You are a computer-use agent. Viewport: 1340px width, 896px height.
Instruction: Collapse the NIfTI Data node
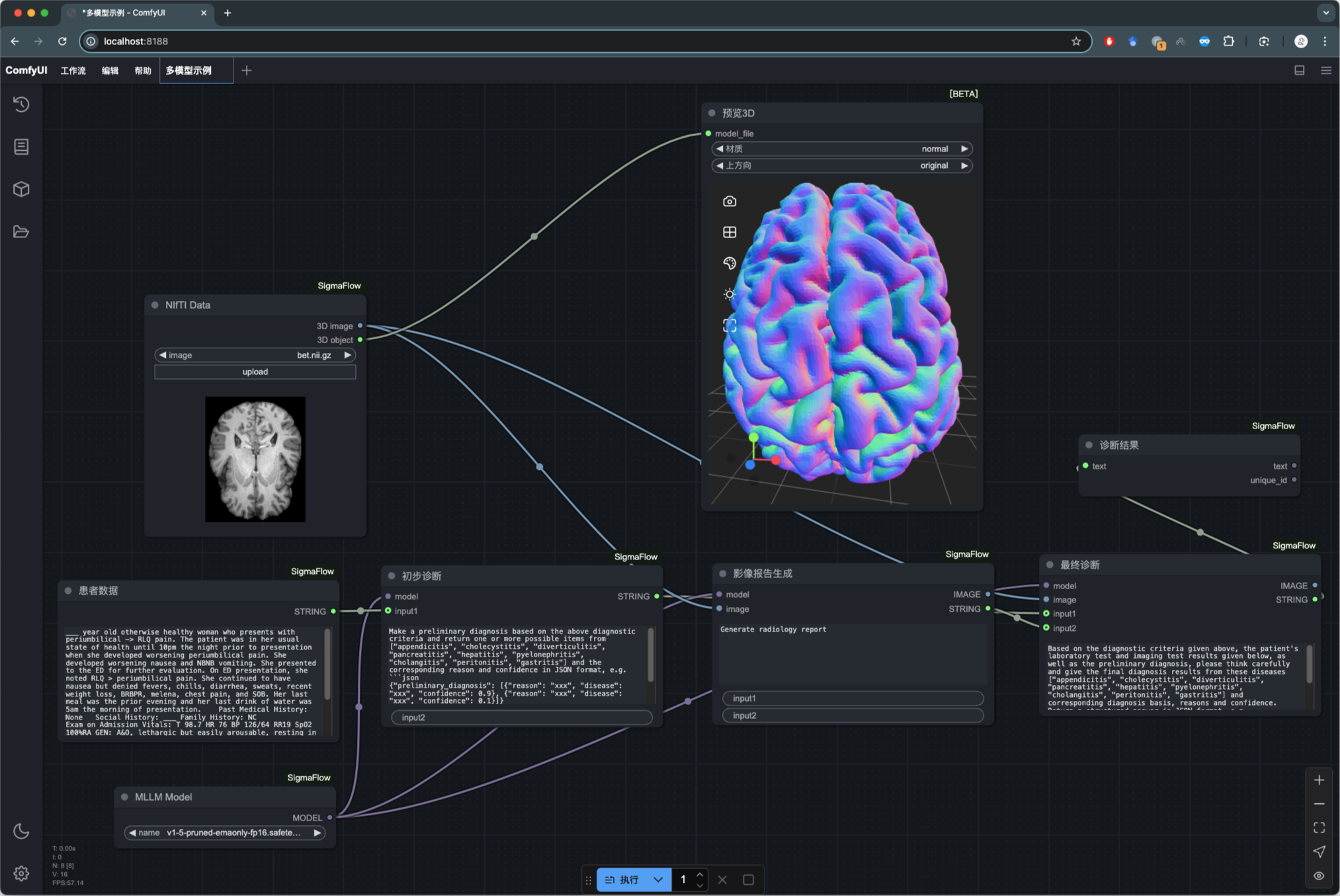point(155,305)
